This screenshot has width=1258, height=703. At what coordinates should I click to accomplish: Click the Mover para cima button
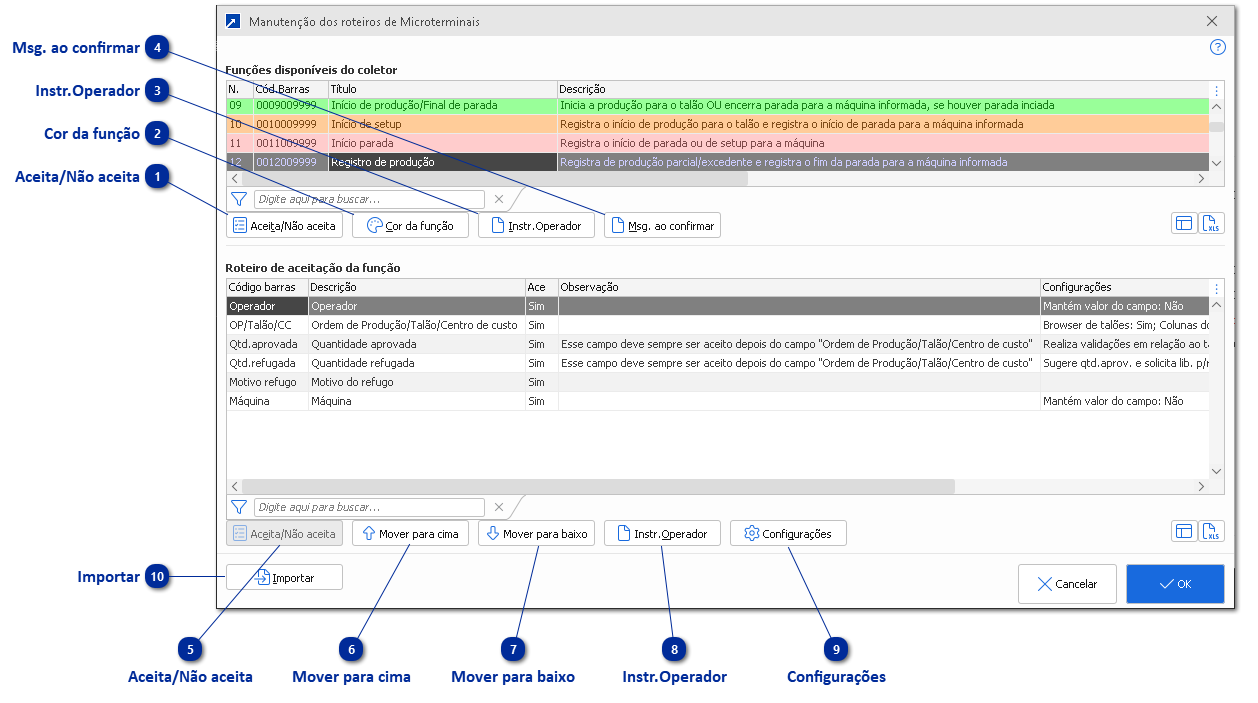410,533
